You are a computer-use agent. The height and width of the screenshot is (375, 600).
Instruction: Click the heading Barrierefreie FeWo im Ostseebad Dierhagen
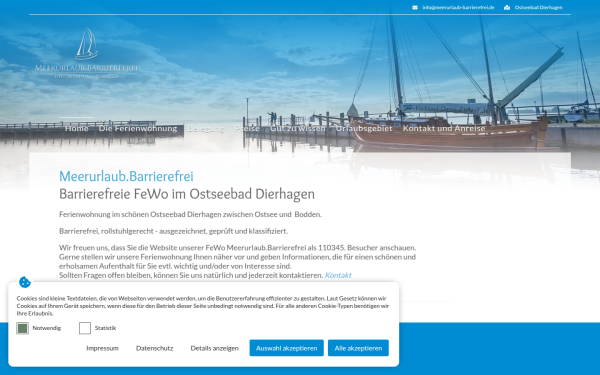point(187,194)
